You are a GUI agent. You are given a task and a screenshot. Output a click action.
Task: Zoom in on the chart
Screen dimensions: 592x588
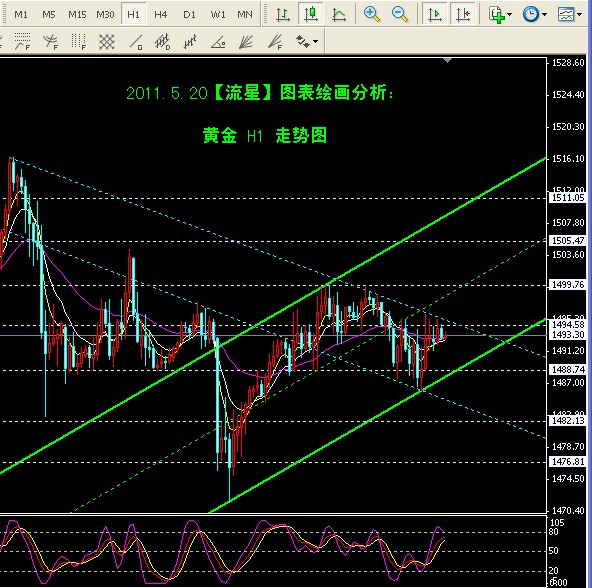pos(372,14)
